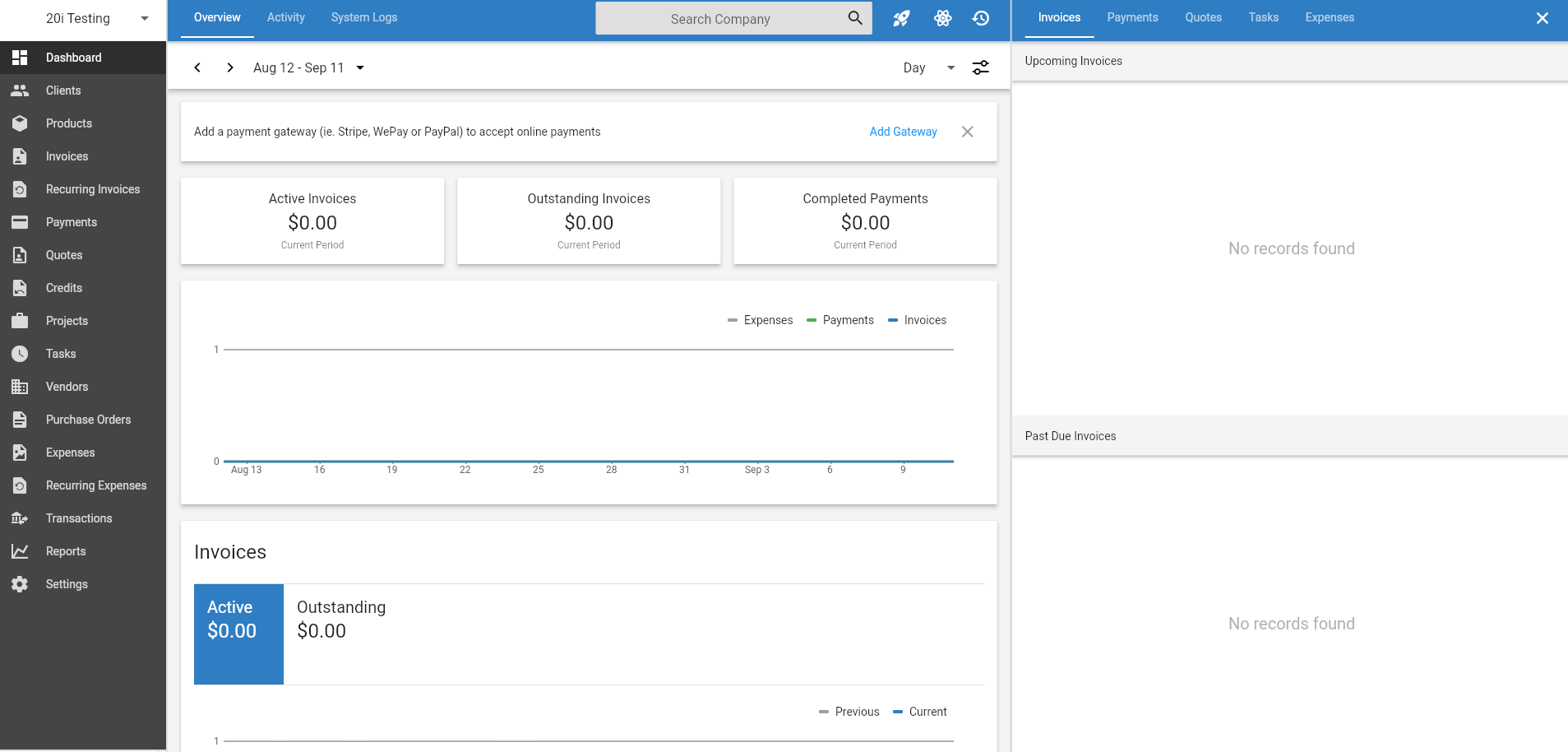Click the Active Invoices summary card

tap(312, 221)
